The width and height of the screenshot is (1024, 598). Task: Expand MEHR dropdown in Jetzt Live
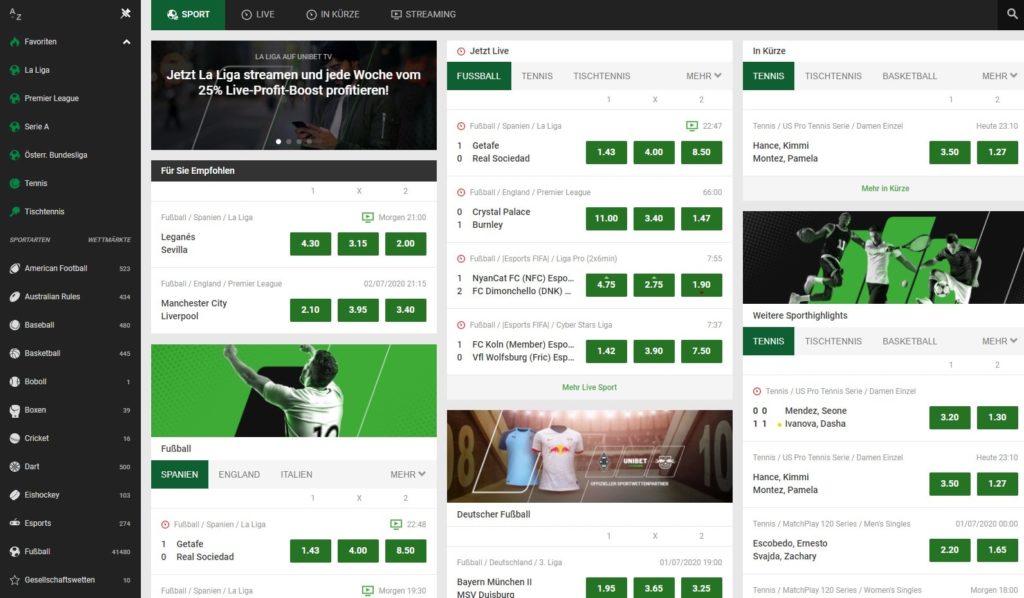point(703,76)
